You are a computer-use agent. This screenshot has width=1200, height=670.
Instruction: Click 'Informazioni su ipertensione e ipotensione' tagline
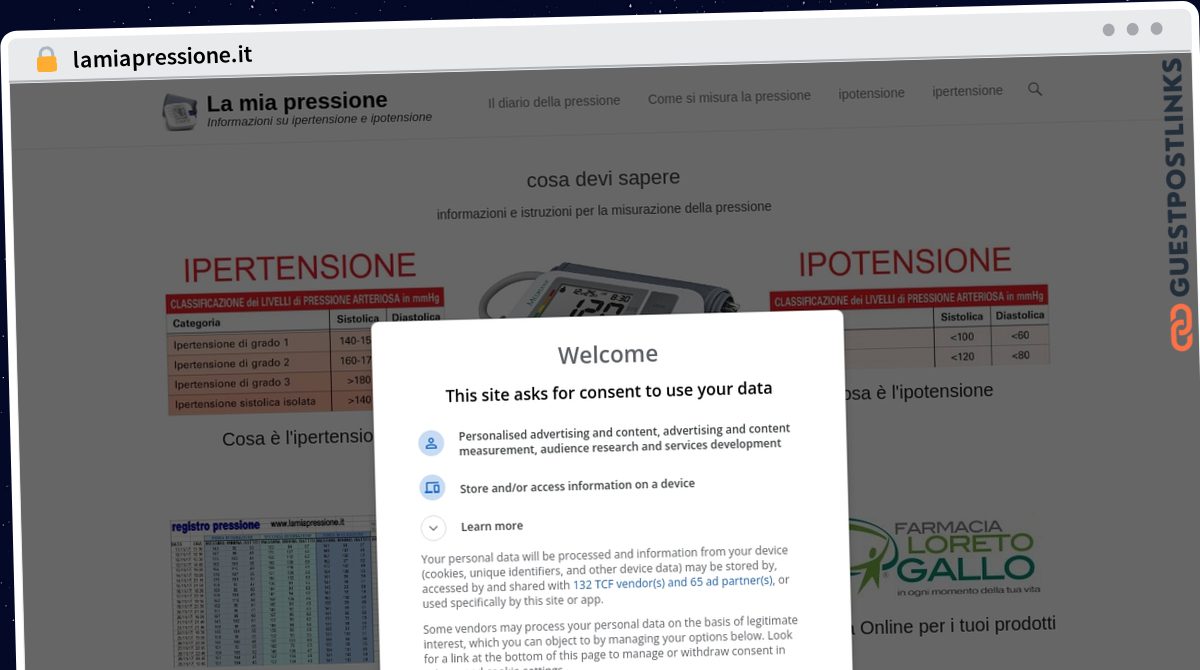(x=319, y=119)
